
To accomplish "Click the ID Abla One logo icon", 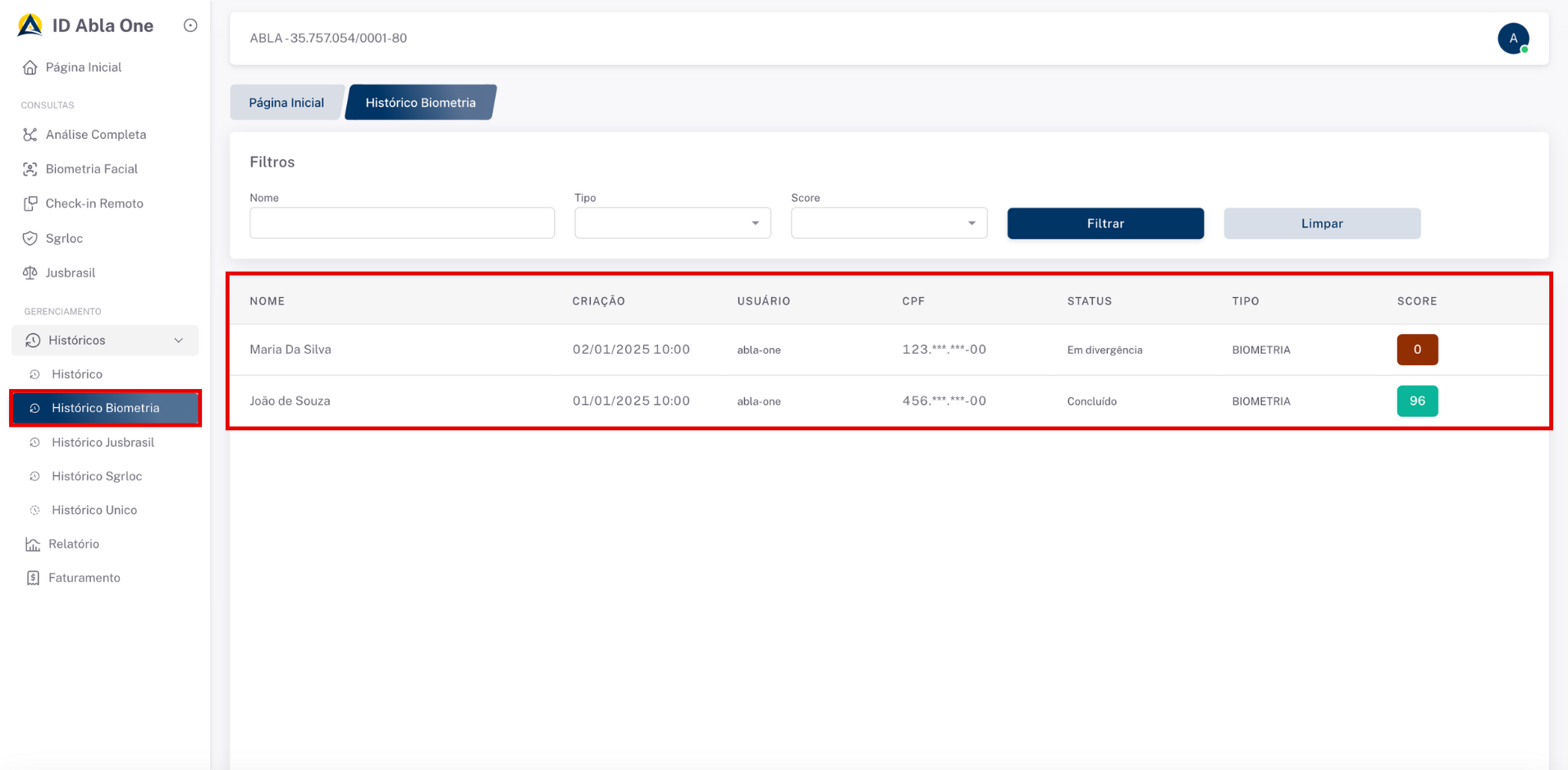I will (x=30, y=25).
